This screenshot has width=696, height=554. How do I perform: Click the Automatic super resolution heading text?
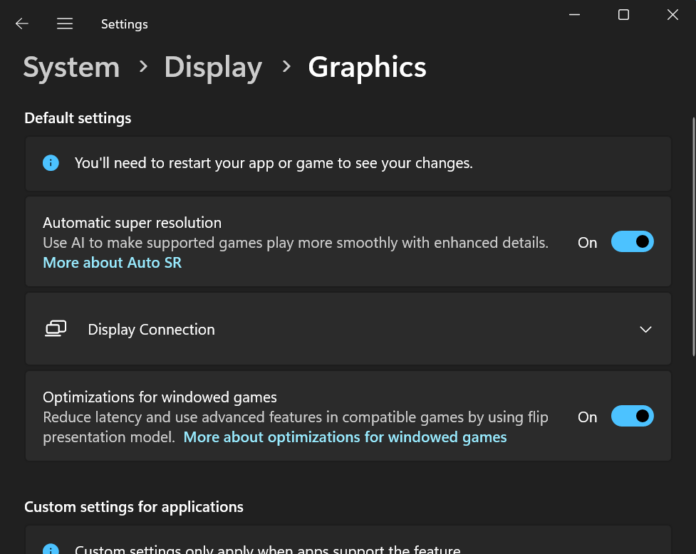point(132,222)
